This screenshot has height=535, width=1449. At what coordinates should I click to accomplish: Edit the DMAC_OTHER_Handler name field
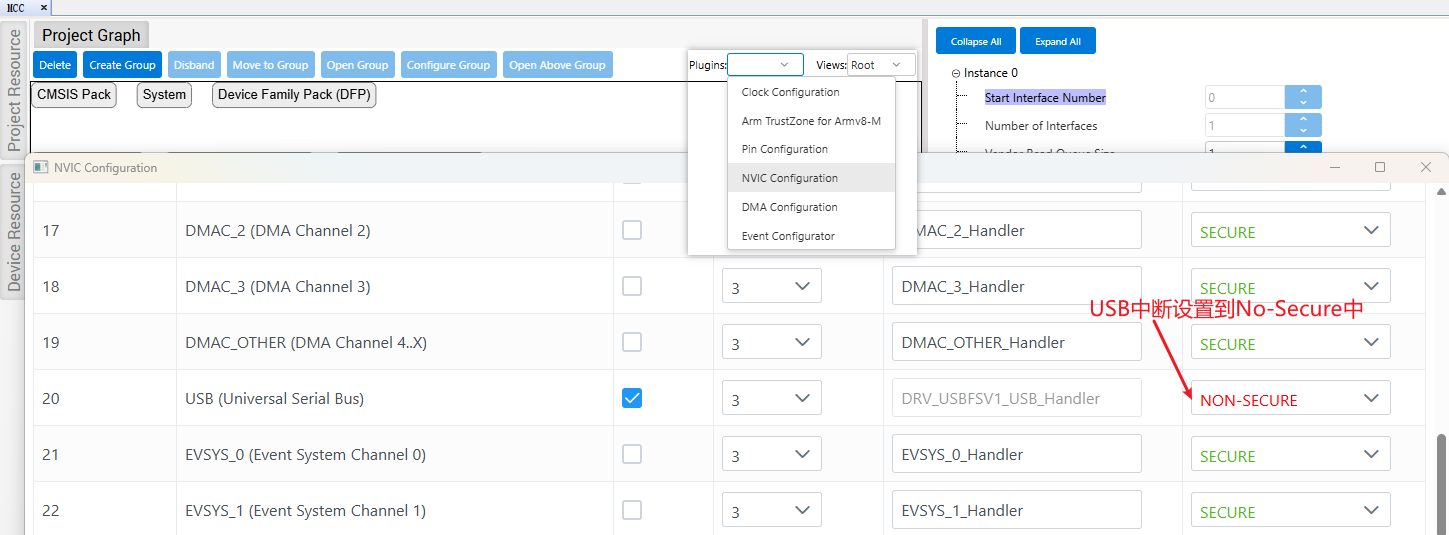1016,342
